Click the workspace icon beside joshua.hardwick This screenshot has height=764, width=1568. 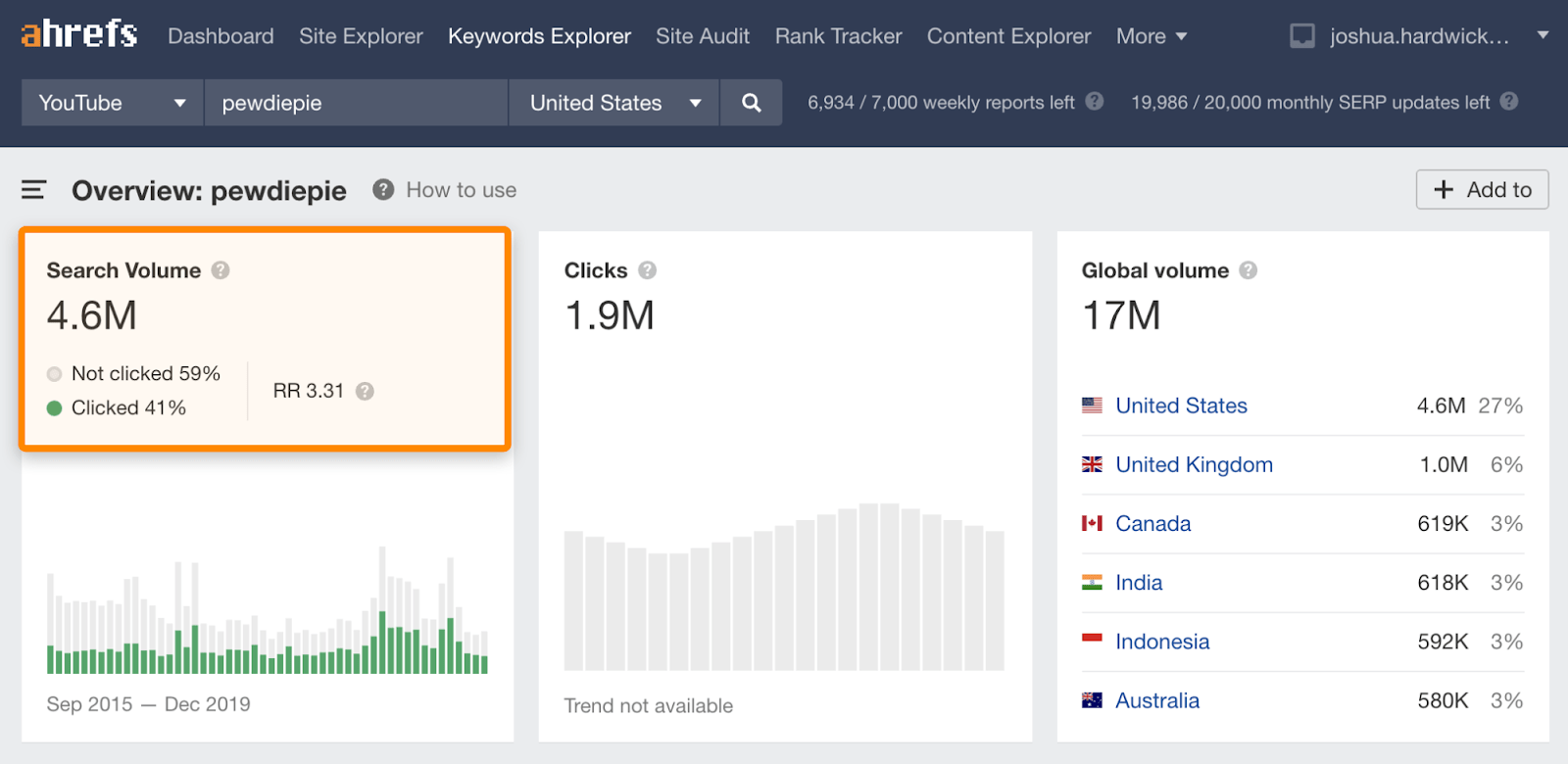coord(1301,36)
